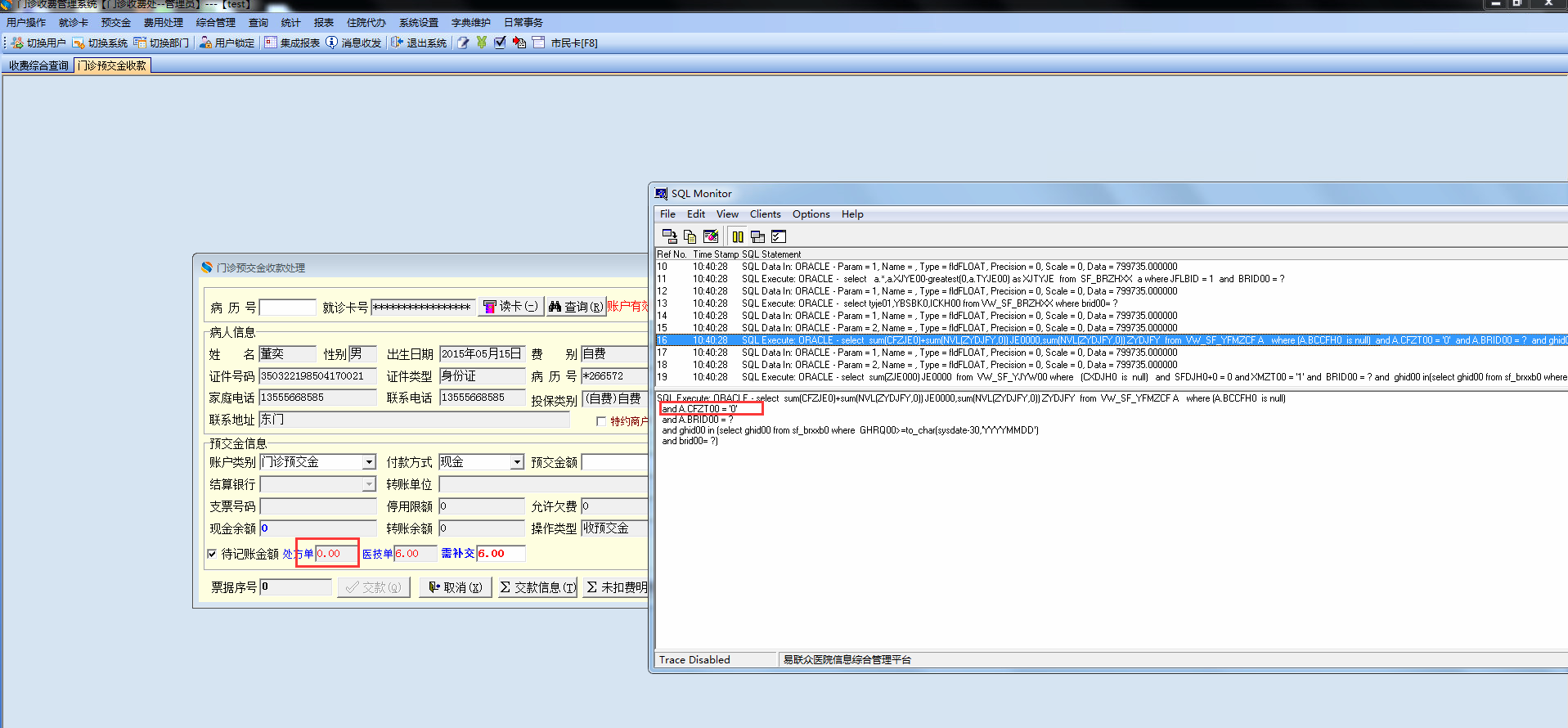Open the 付款方式 dropdown list
The height and width of the screenshot is (728, 1568).
point(517,462)
